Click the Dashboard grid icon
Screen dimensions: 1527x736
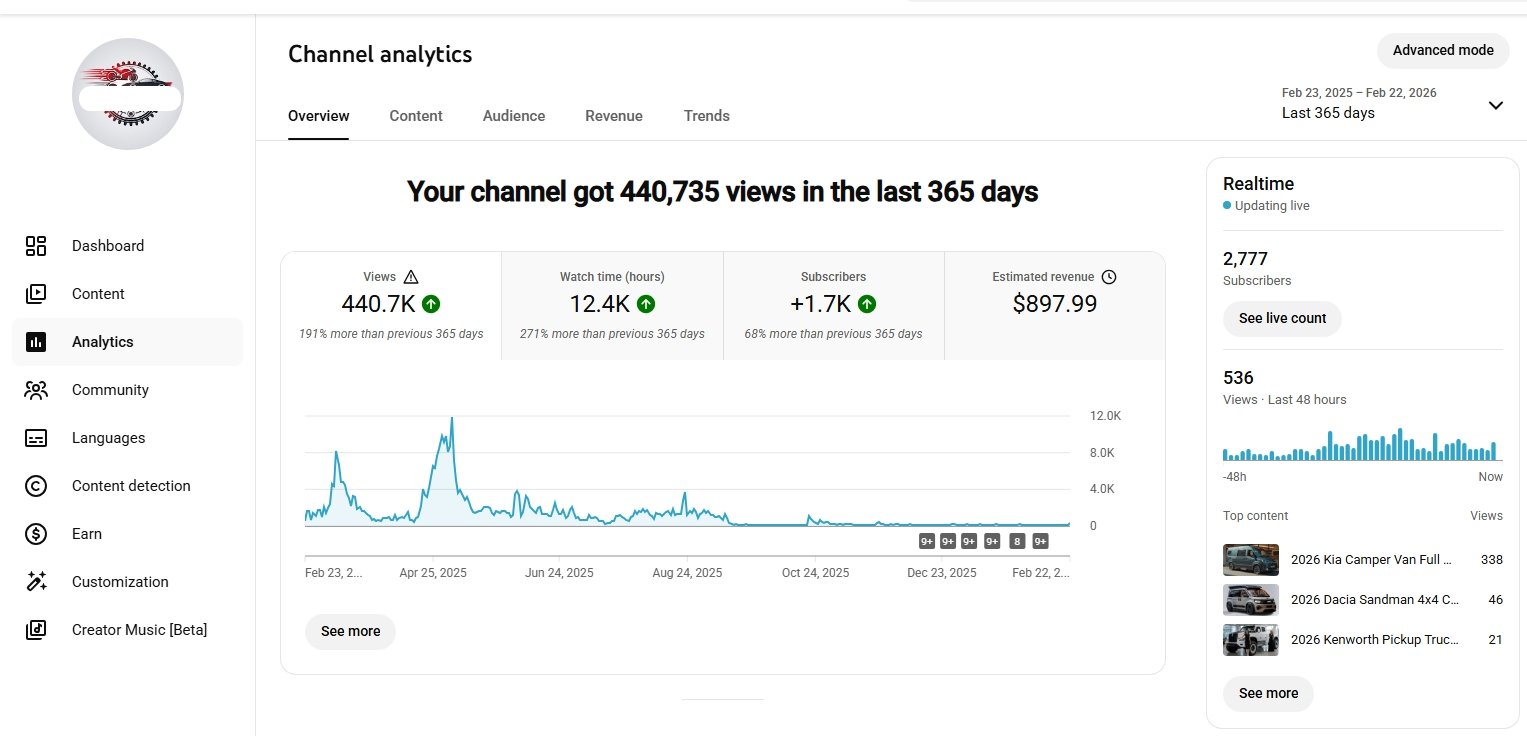point(36,246)
